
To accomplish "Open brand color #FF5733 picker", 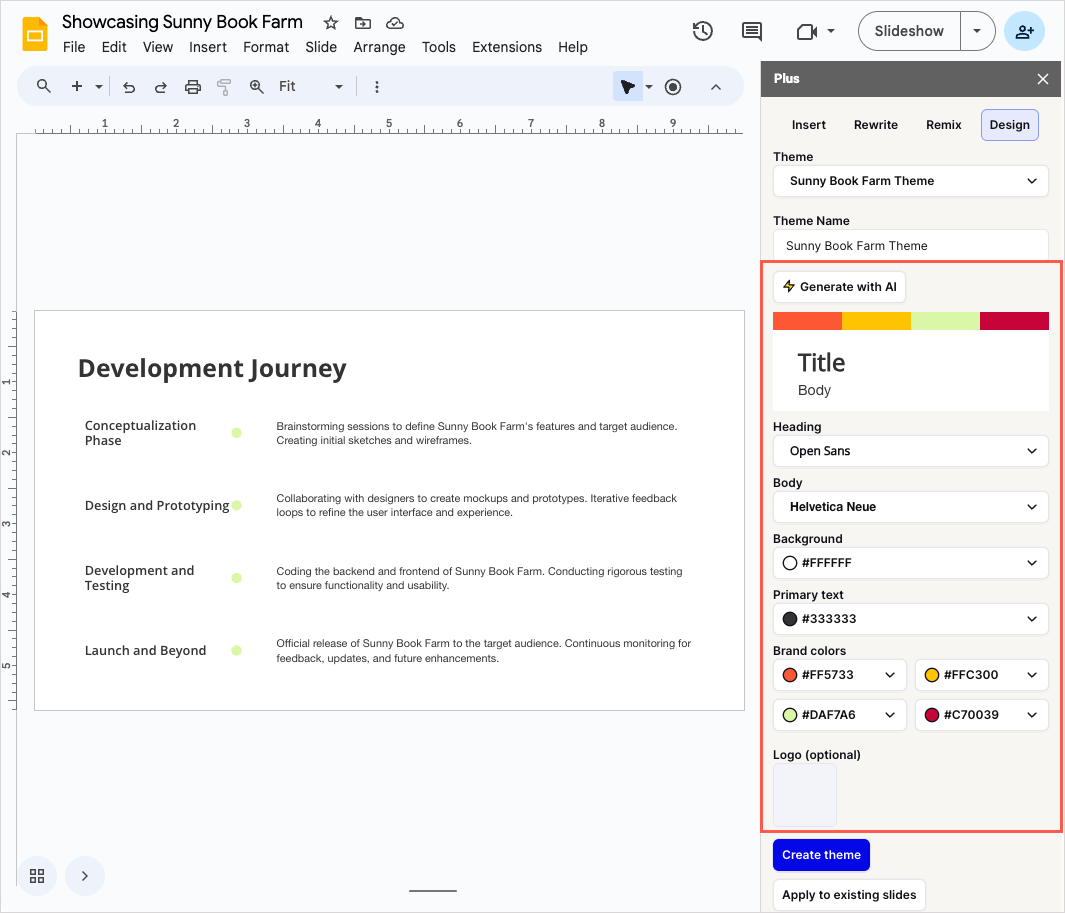I will coord(840,675).
